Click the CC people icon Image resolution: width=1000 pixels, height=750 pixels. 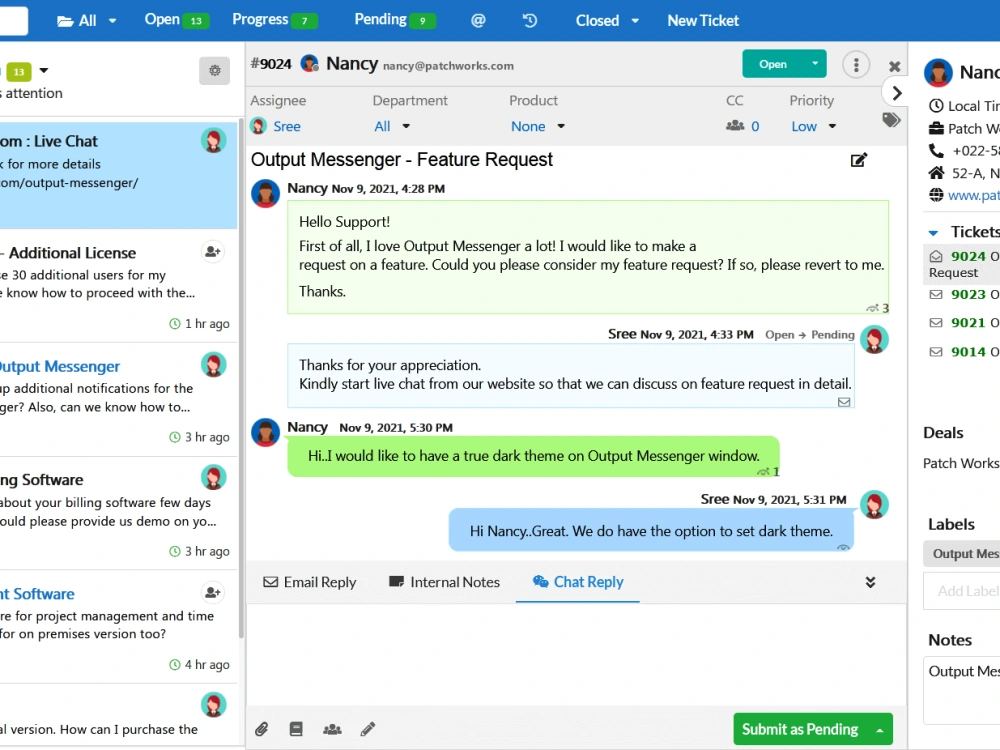(x=735, y=126)
